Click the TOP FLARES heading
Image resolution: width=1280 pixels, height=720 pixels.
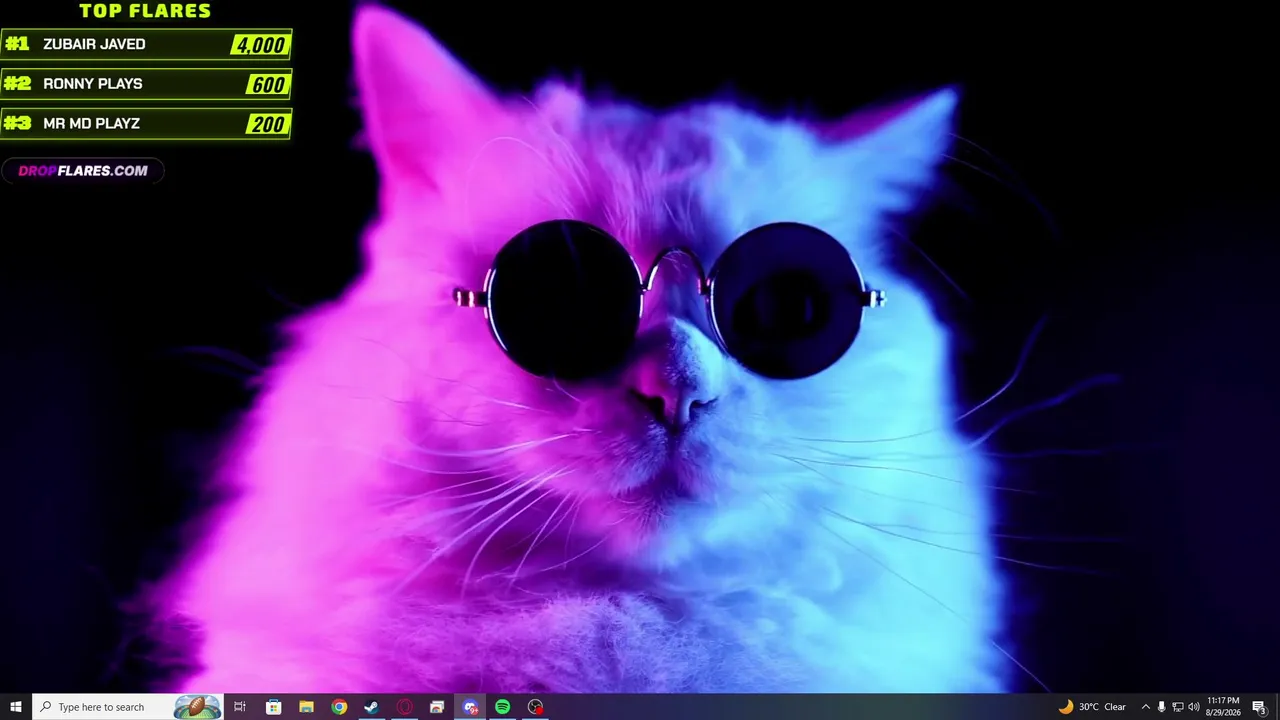[145, 11]
